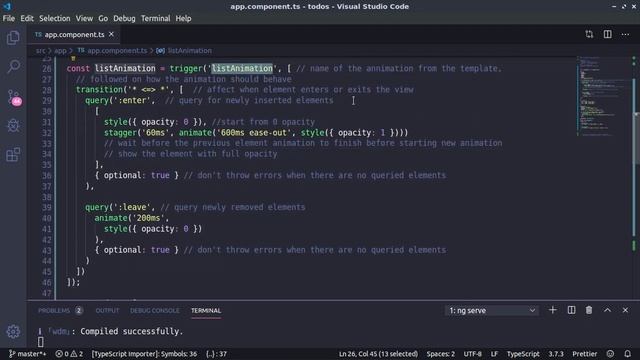Click Ln 26, Col 45 status entry

point(378,354)
